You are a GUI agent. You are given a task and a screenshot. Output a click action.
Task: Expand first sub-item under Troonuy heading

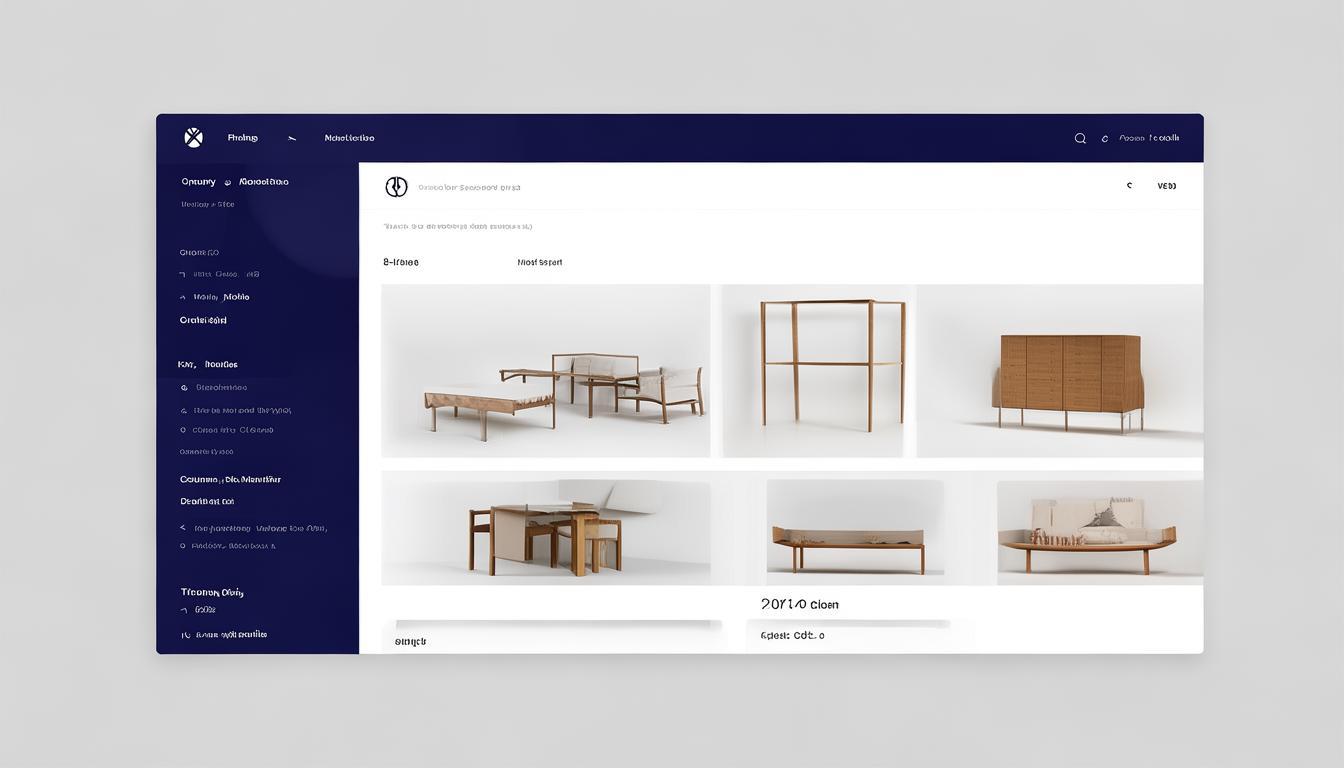(184, 610)
